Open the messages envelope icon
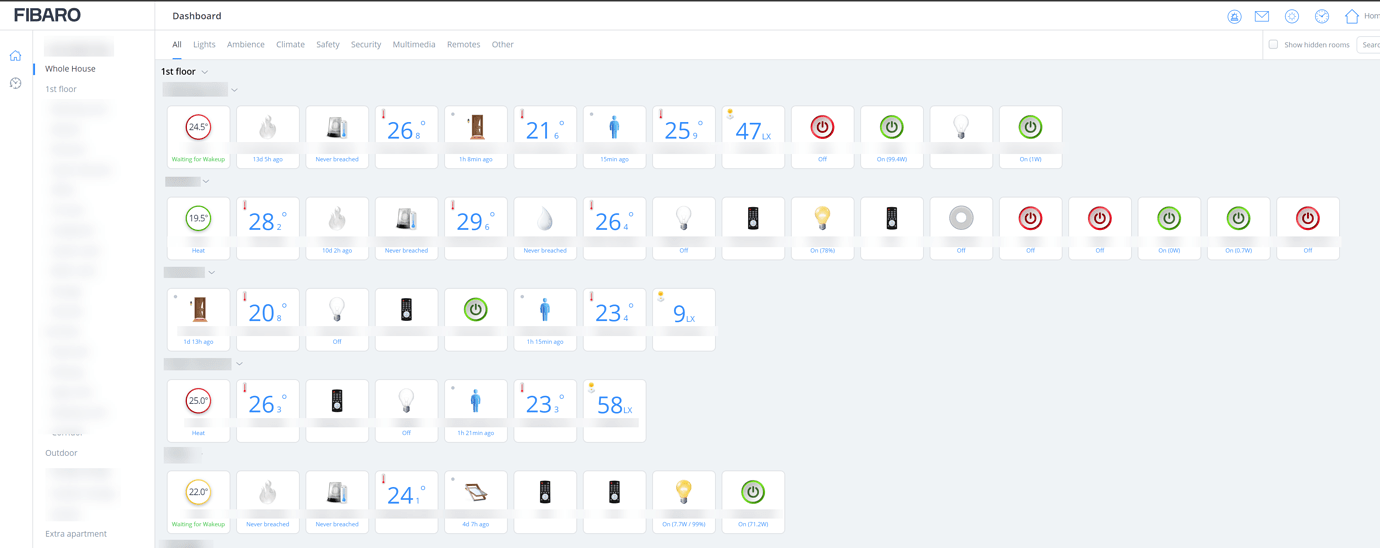The height and width of the screenshot is (548, 1380). coord(1262,17)
